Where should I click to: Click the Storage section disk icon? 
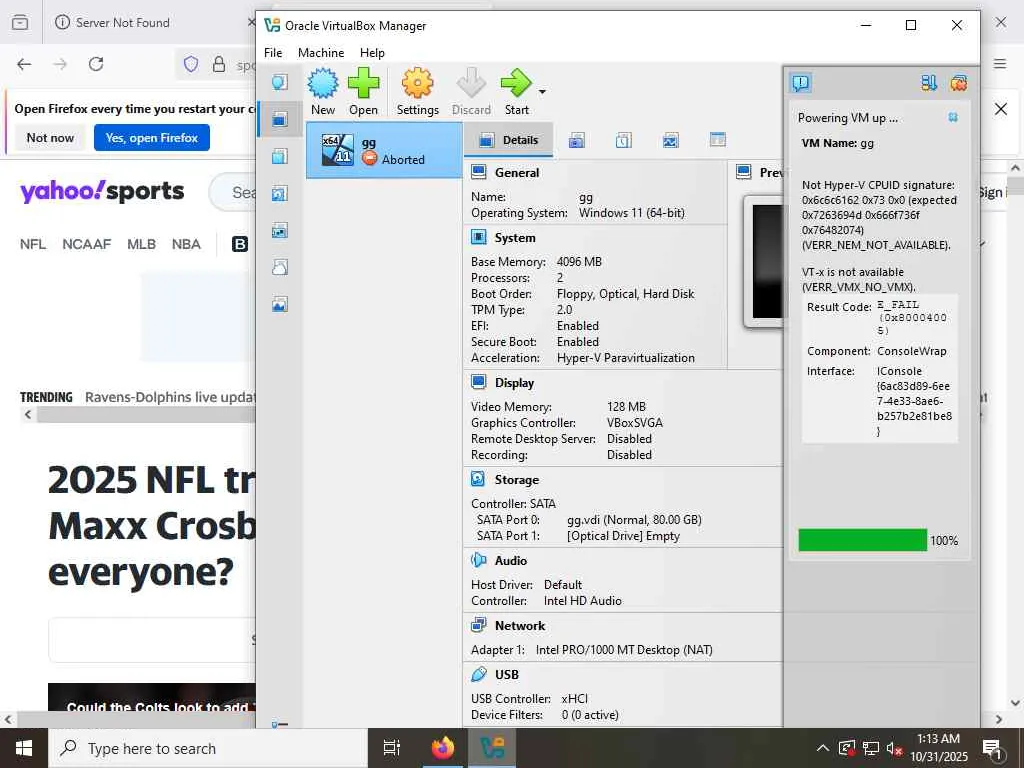(478, 479)
